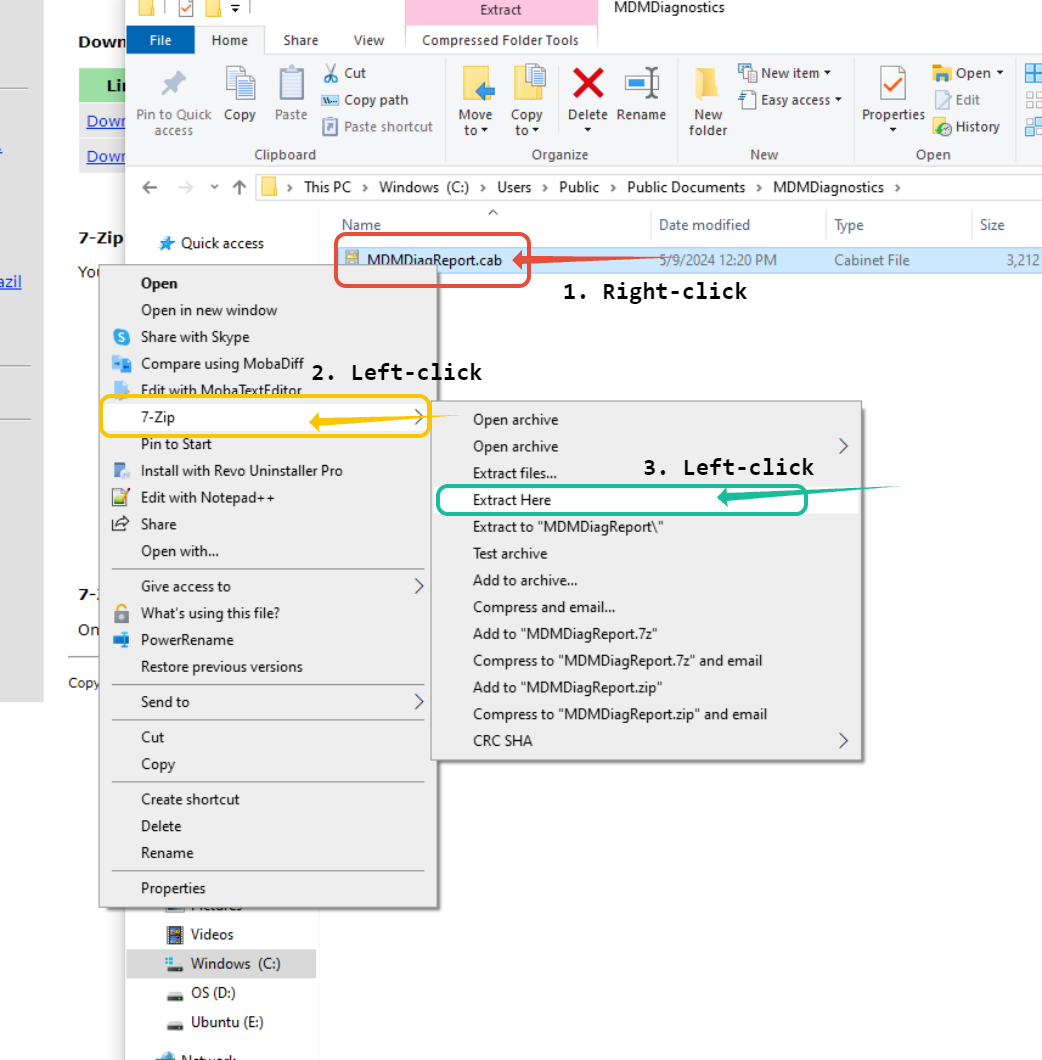Click the History icon in Open group
Screen dimensions: 1042x1060
coord(942,127)
